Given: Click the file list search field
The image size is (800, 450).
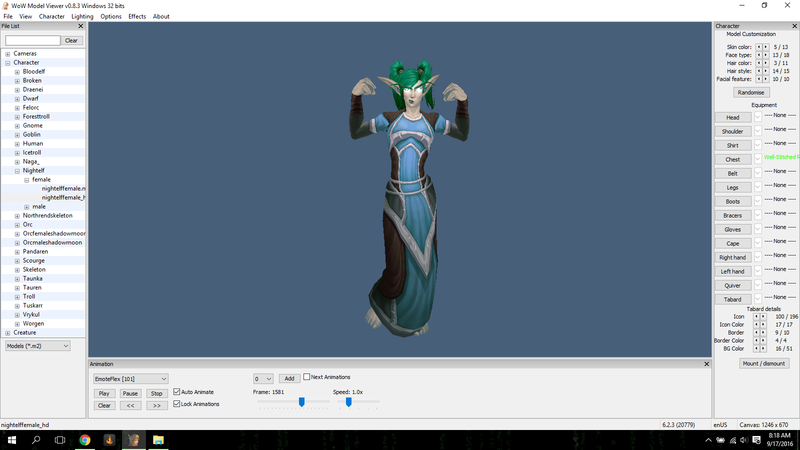Looking at the screenshot, I should point(33,40).
